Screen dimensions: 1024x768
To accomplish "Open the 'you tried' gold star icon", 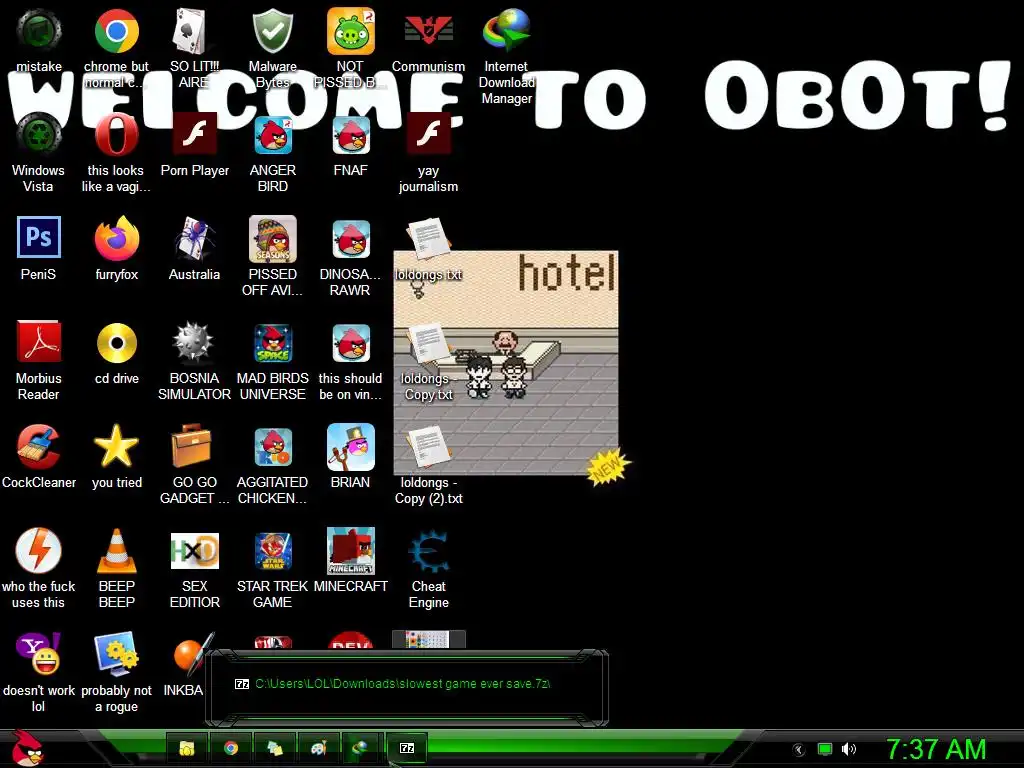I will [116, 447].
